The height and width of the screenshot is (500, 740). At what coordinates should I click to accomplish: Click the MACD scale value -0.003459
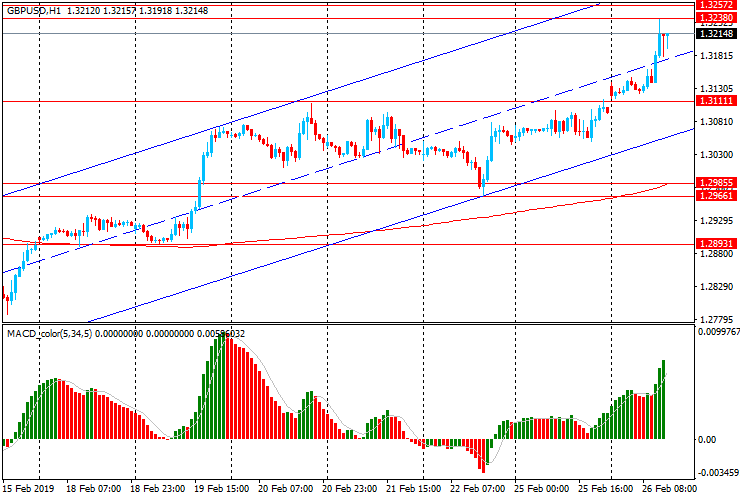718,472
